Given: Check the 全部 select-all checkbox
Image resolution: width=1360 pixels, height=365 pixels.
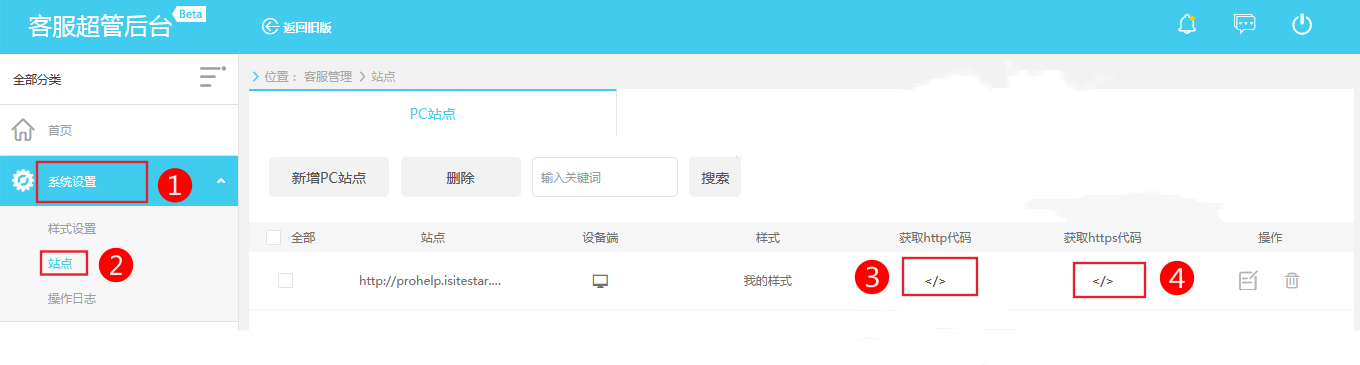Looking at the screenshot, I should [273, 238].
